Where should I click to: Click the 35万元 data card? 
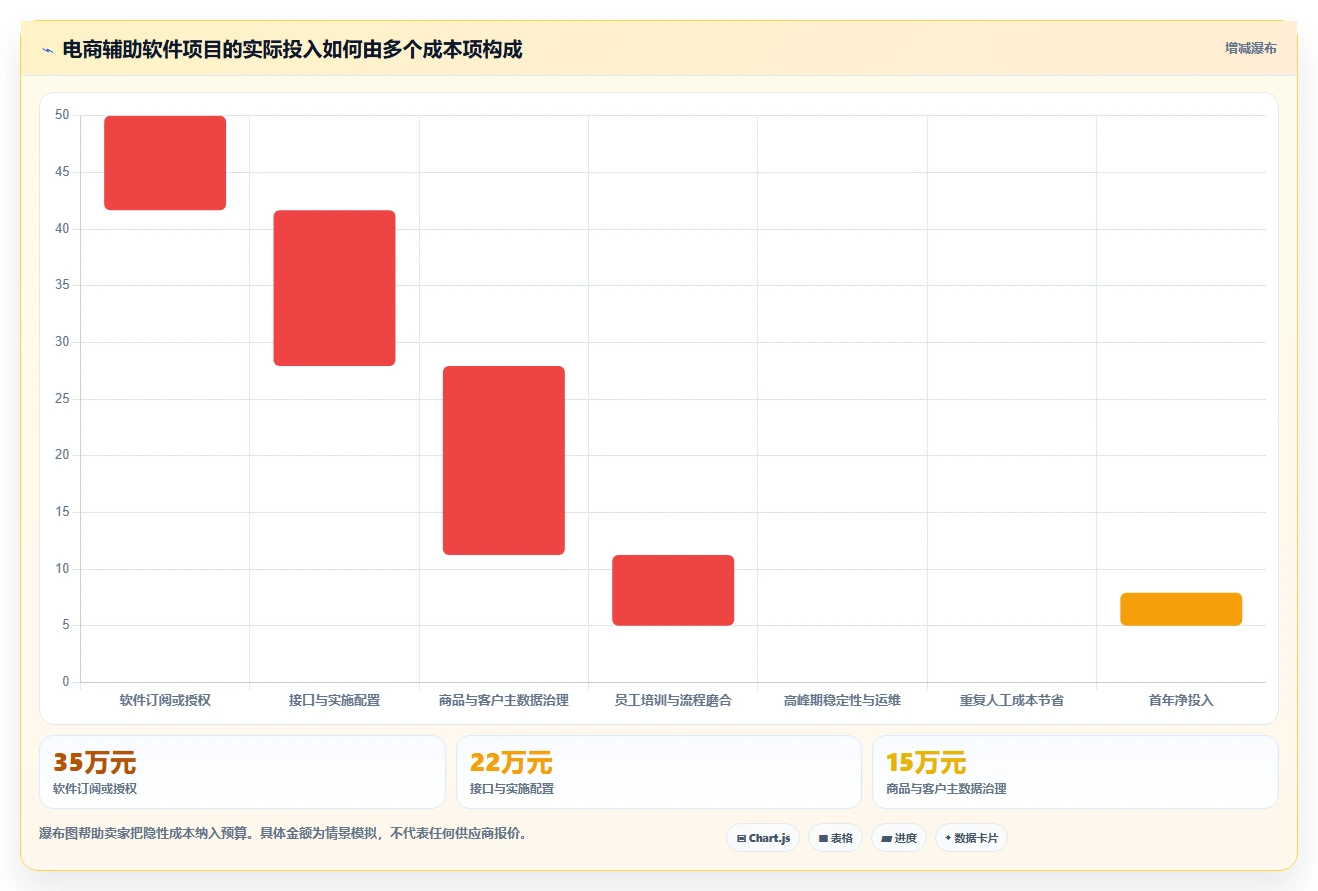[x=242, y=772]
